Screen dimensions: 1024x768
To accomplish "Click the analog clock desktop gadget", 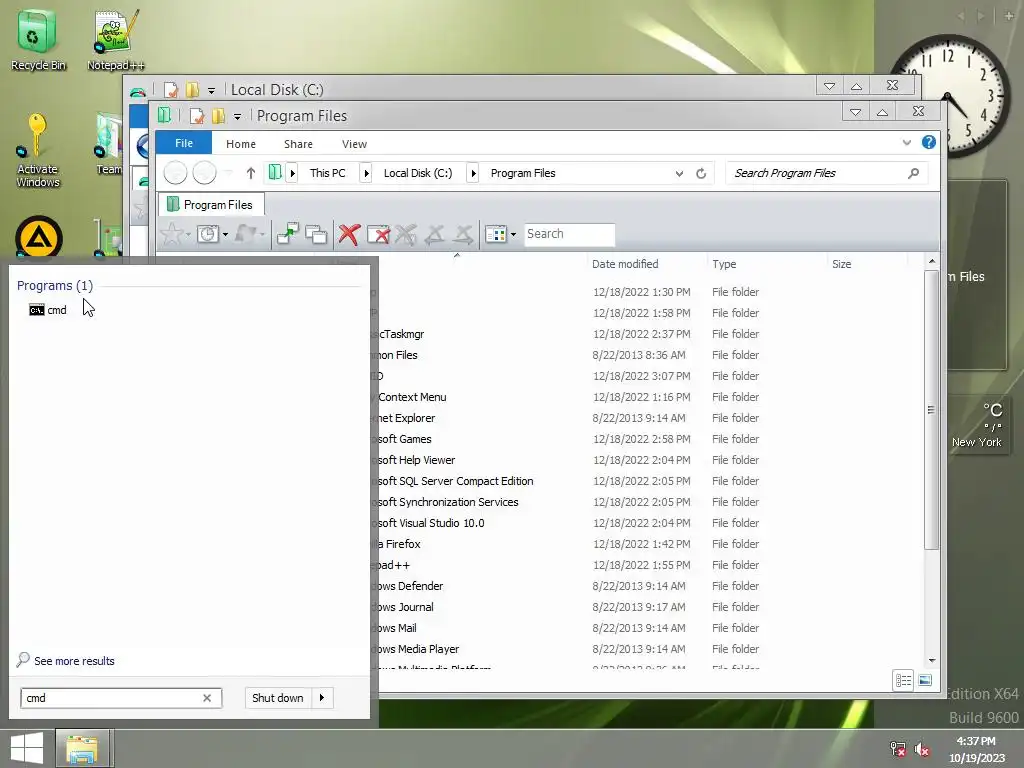I will (949, 95).
